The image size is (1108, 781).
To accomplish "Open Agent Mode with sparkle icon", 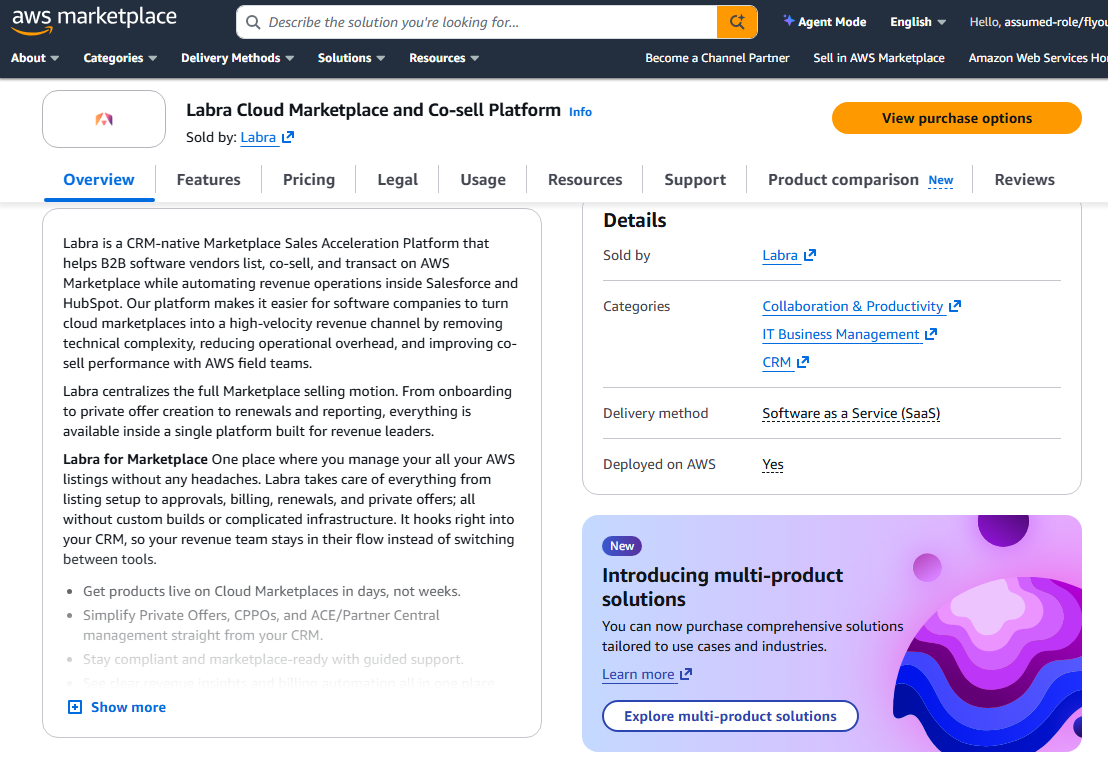I will [824, 22].
